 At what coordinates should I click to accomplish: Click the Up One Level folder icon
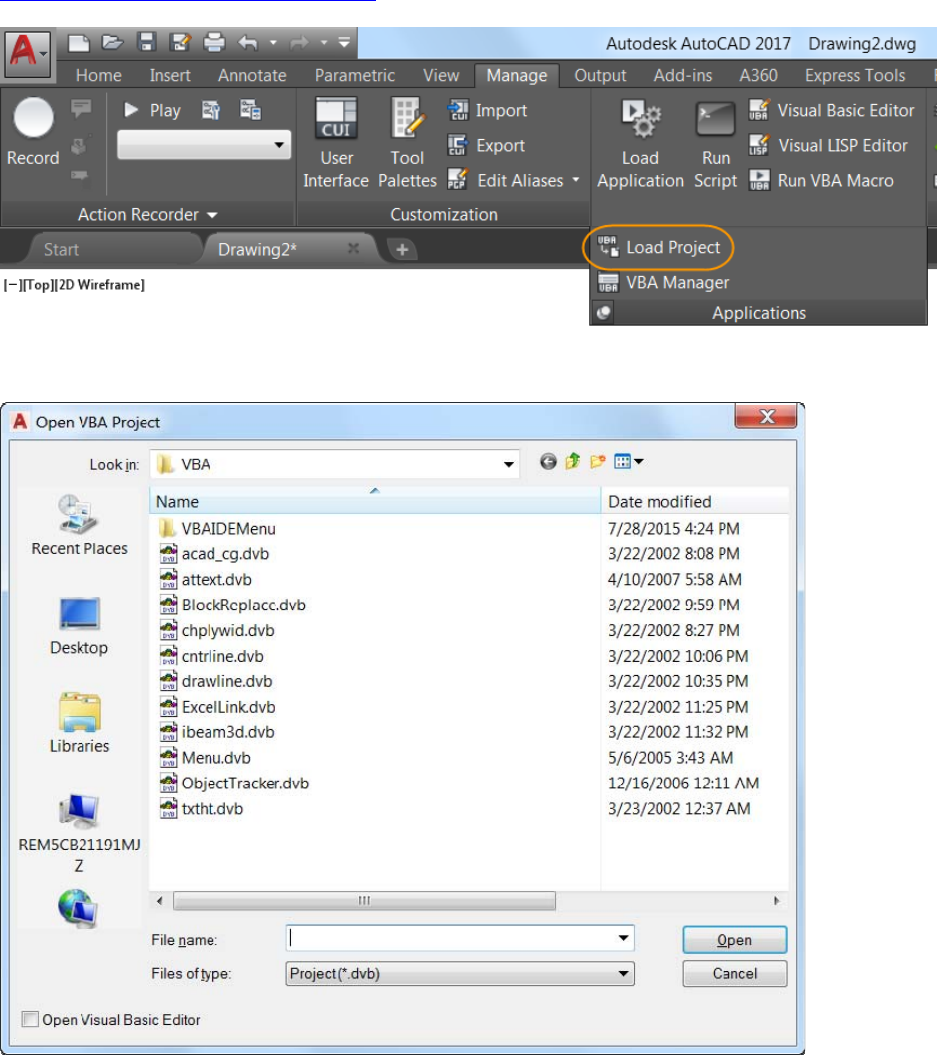pyautogui.click(x=572, y=462)
